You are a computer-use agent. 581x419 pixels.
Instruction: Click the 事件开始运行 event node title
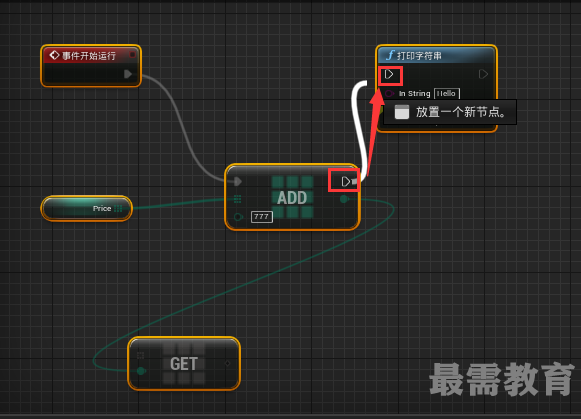(x=89, y=56)
